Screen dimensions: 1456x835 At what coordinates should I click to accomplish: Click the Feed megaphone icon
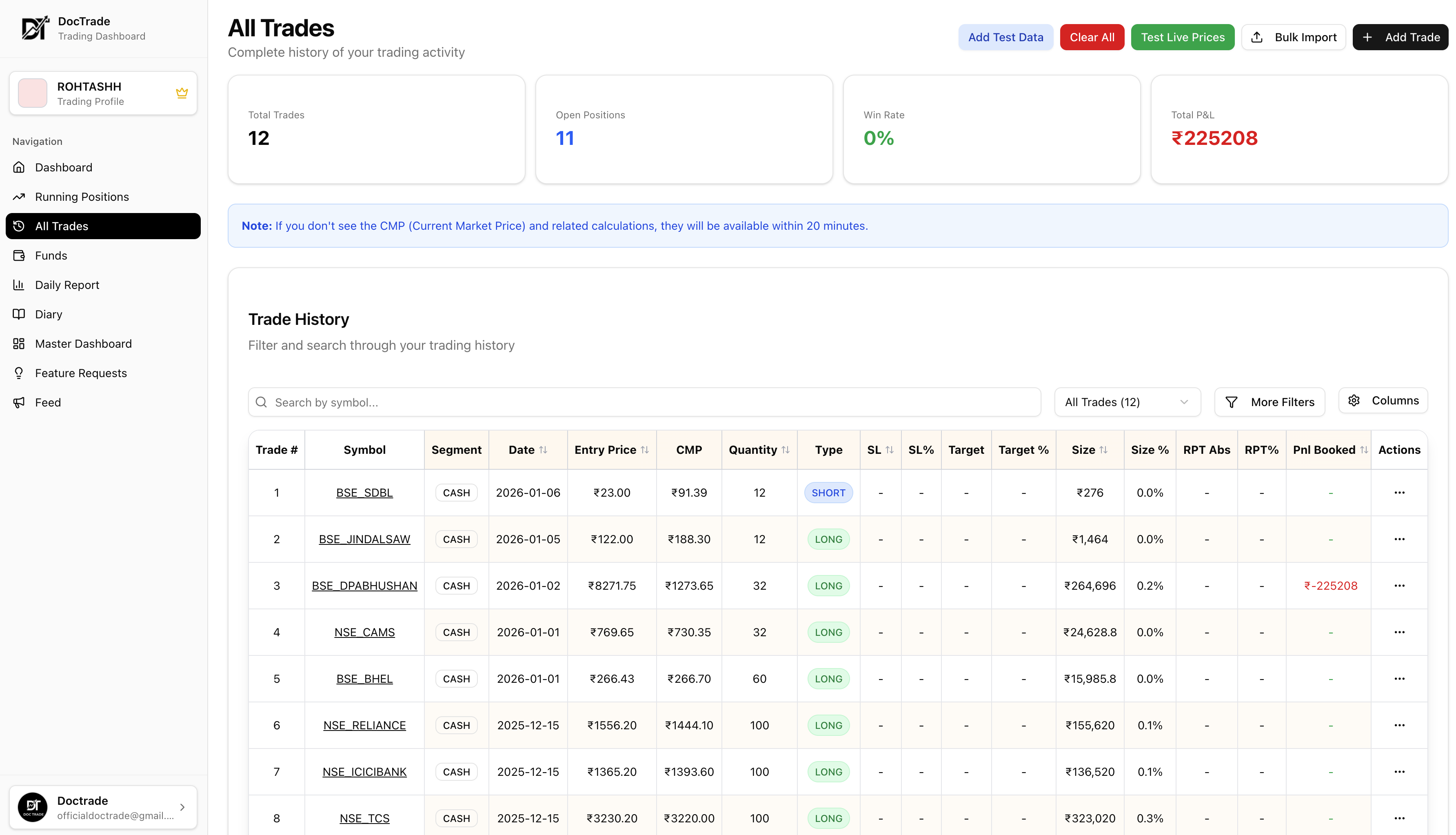pos(19,402)
